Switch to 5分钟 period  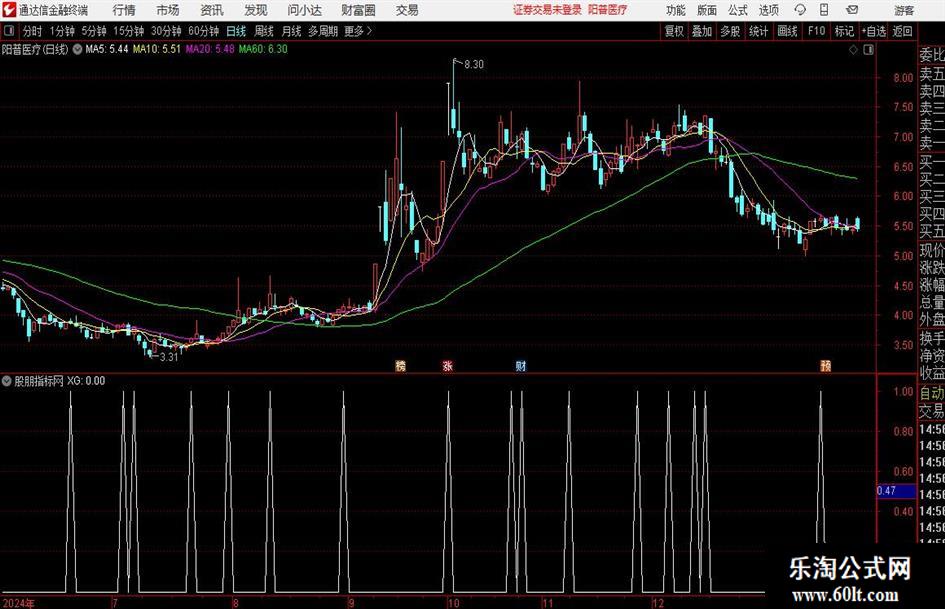pos(94,31)
